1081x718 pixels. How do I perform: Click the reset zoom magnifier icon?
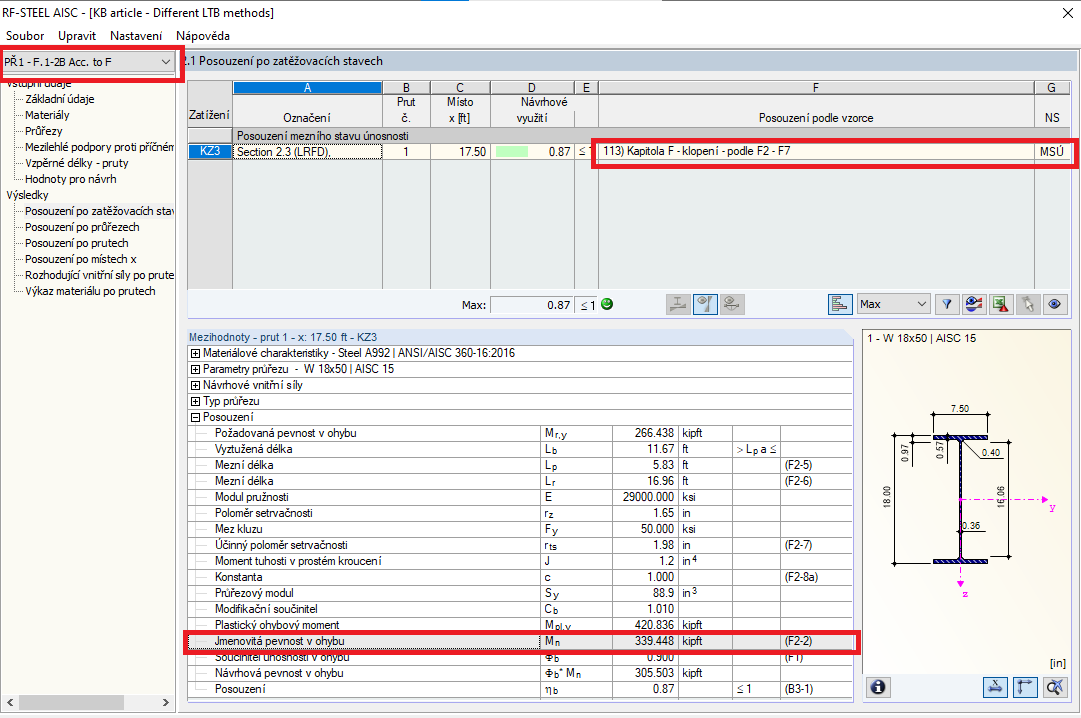1055,687
